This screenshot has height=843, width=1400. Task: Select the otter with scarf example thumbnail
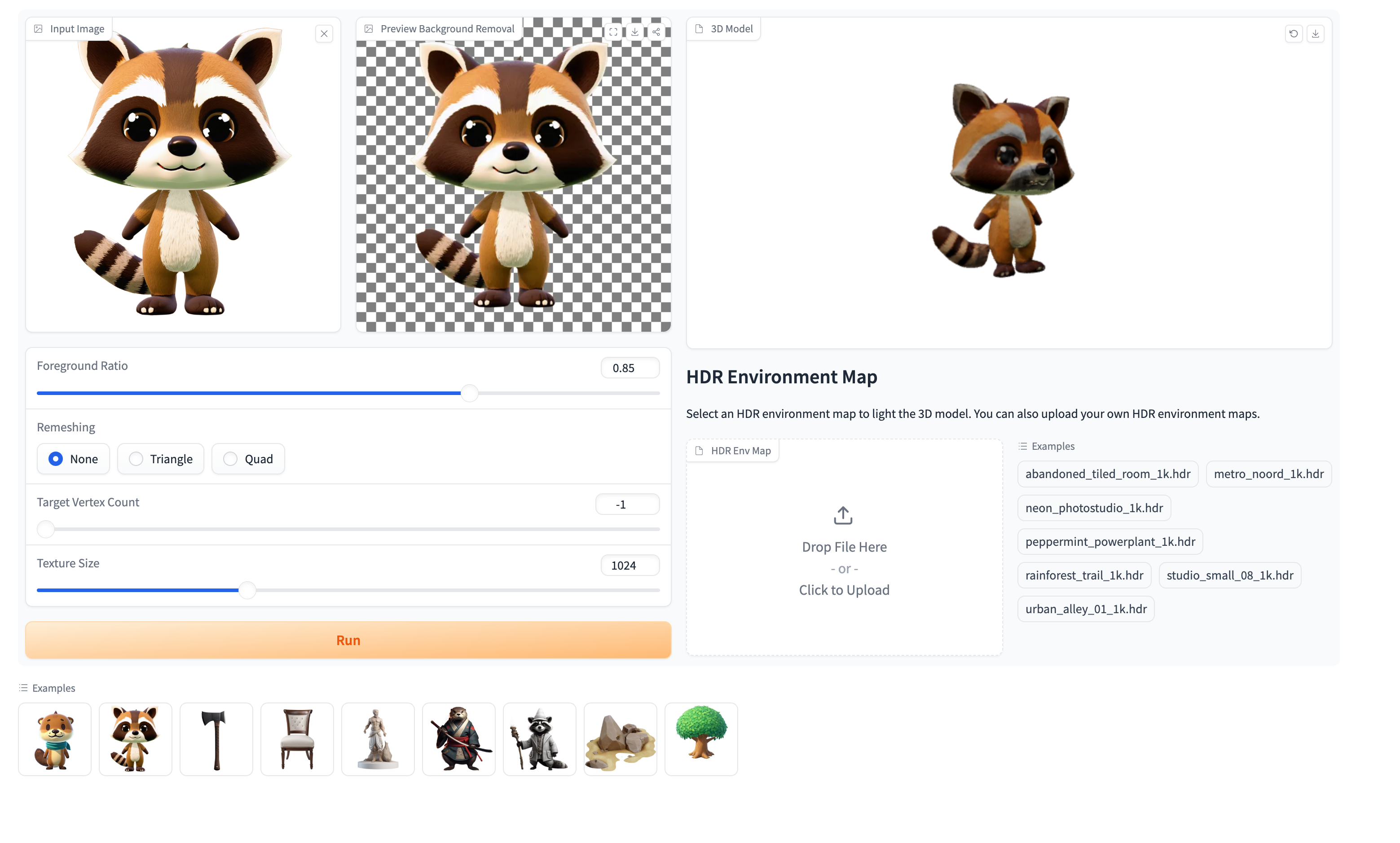click(x=54, y=739)
